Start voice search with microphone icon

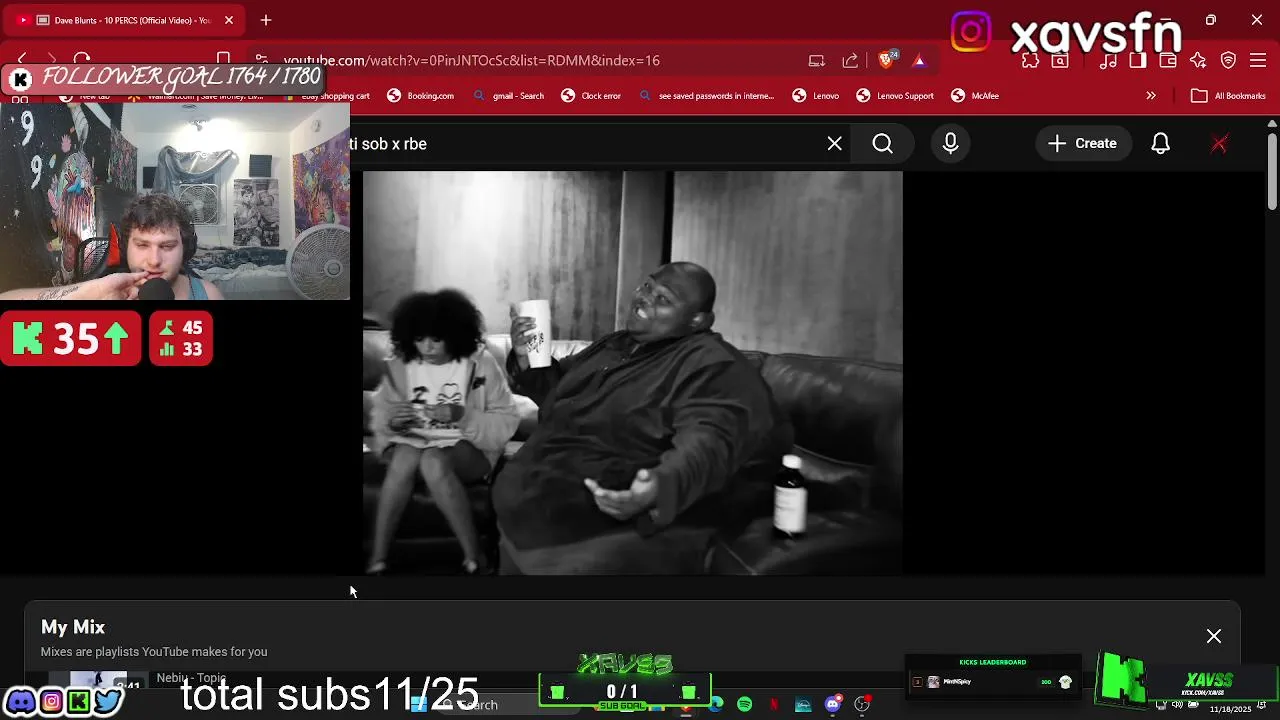(951, 144)
